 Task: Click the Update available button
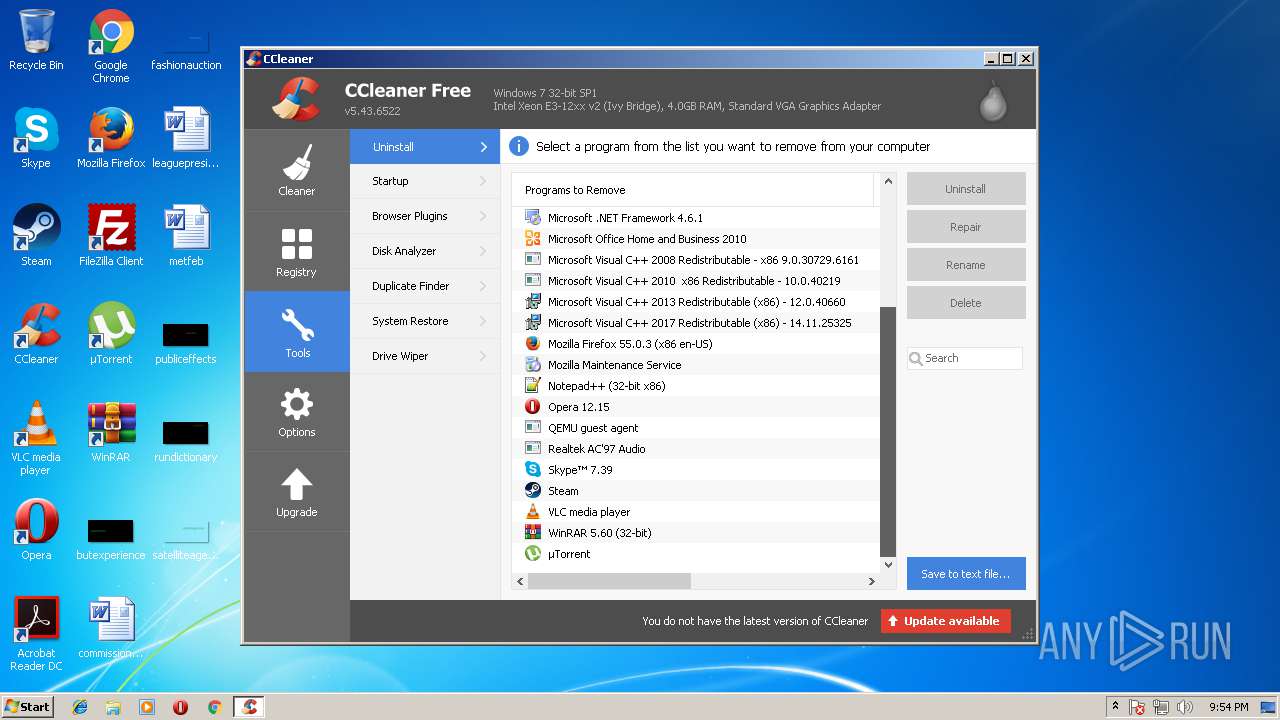pos(946,621)
